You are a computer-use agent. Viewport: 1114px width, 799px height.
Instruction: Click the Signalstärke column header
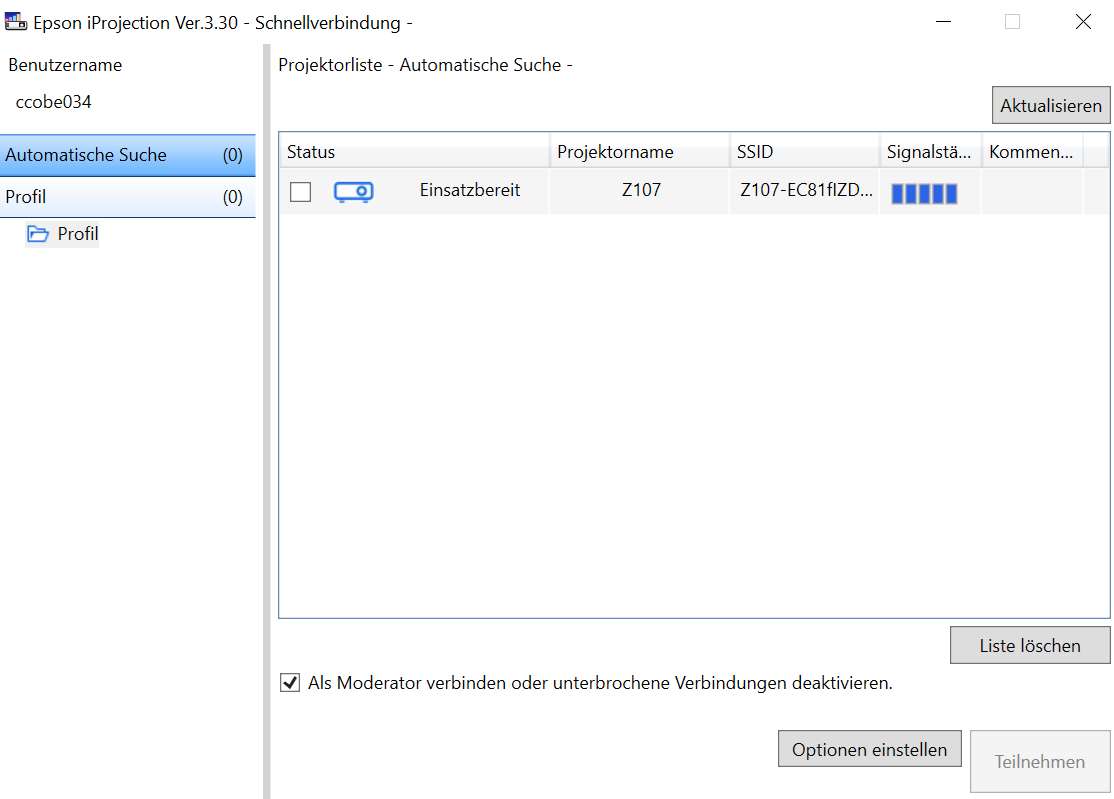pos(931,151)
